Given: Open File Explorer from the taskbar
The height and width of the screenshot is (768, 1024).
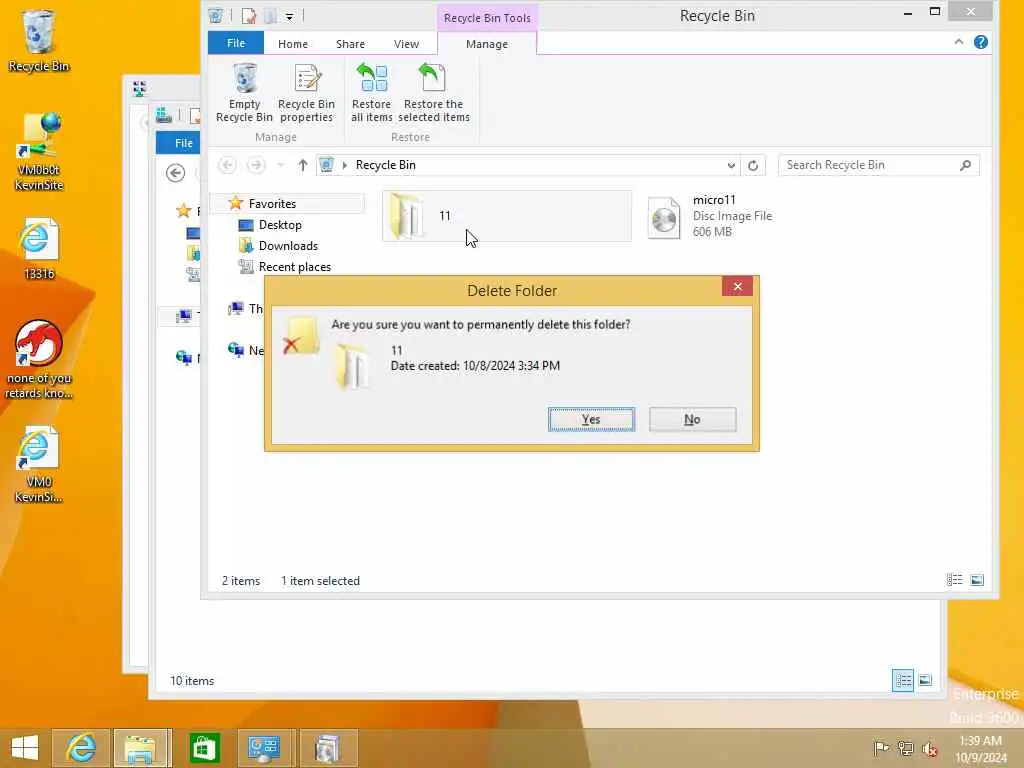Looking at the screenshot, I should (142, 748).
